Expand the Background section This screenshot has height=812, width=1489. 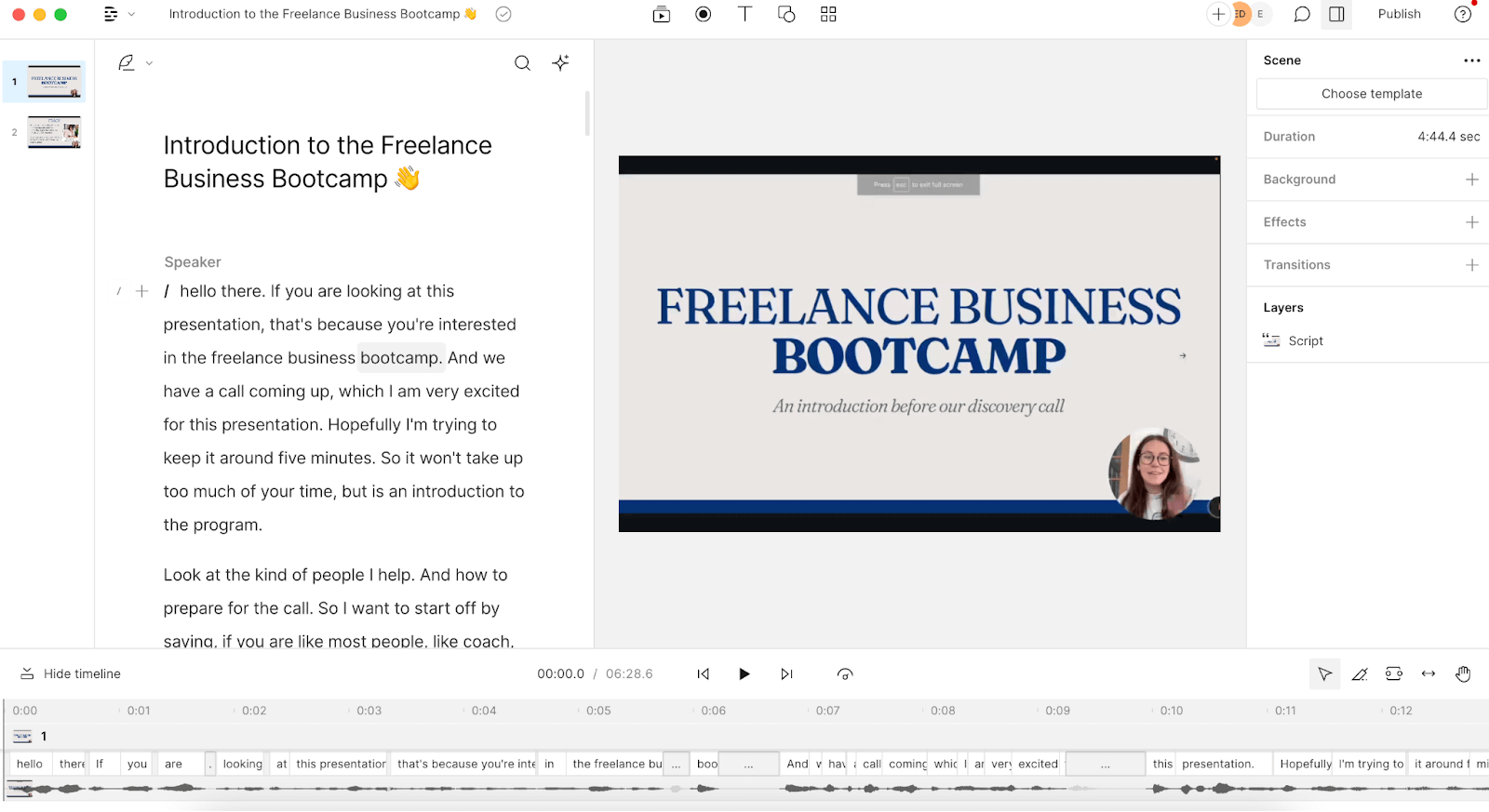[1471, 180]
